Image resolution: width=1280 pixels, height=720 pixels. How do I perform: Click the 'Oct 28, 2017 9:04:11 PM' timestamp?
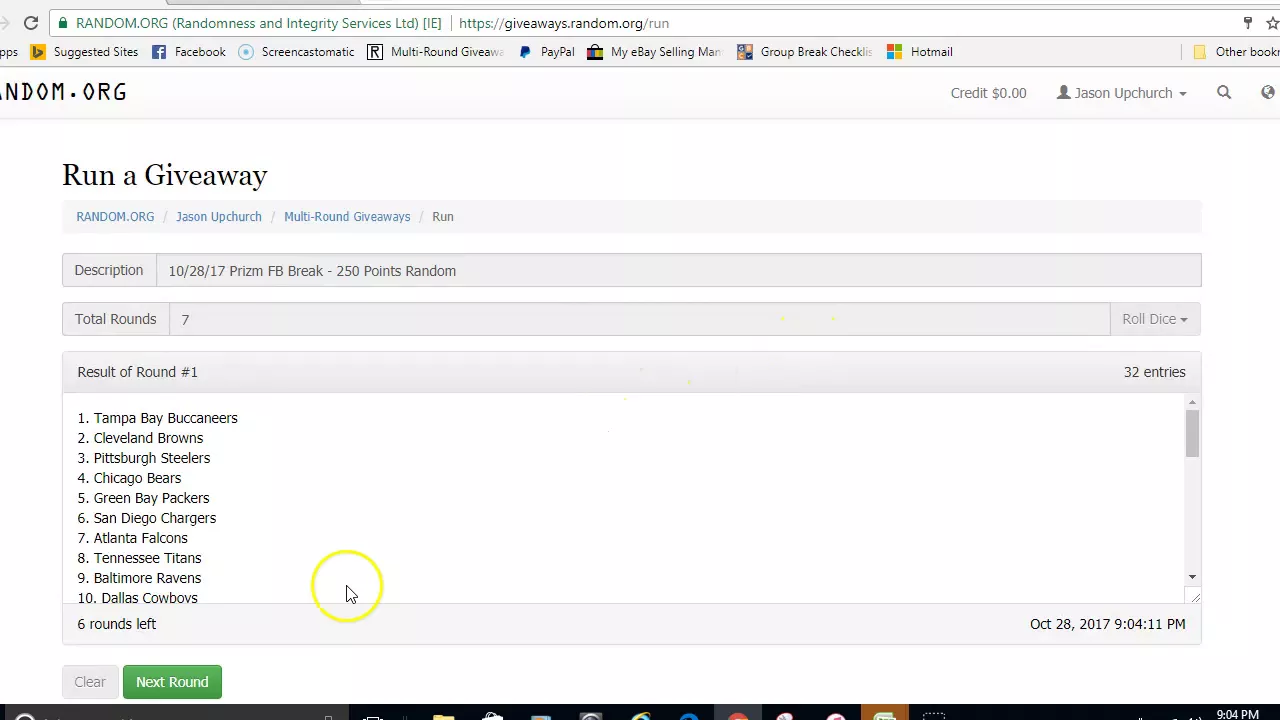pyautogui.click(x=1107, y=624)
